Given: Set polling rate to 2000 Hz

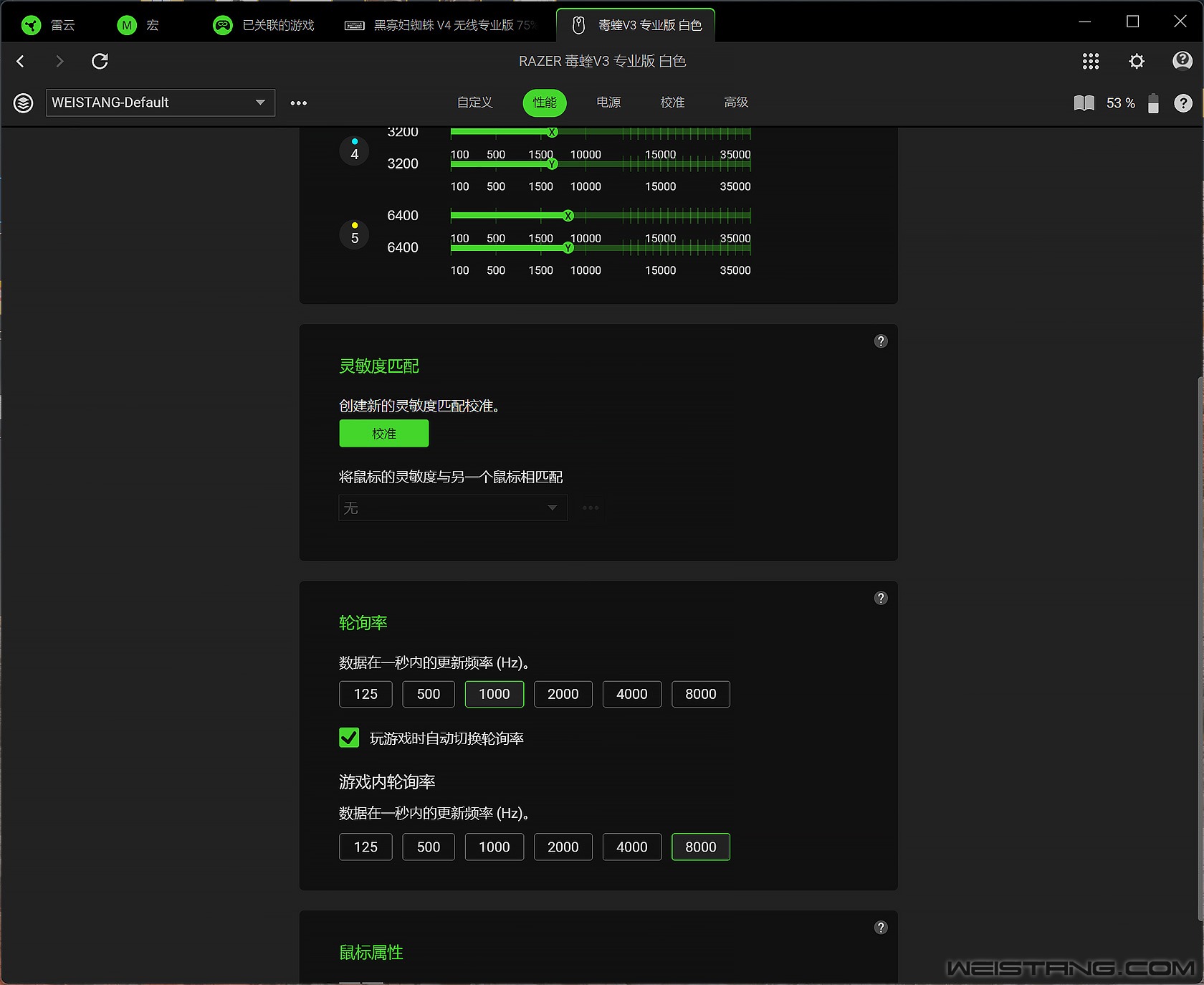Looking at the screenshot, I should coord(563,694).
